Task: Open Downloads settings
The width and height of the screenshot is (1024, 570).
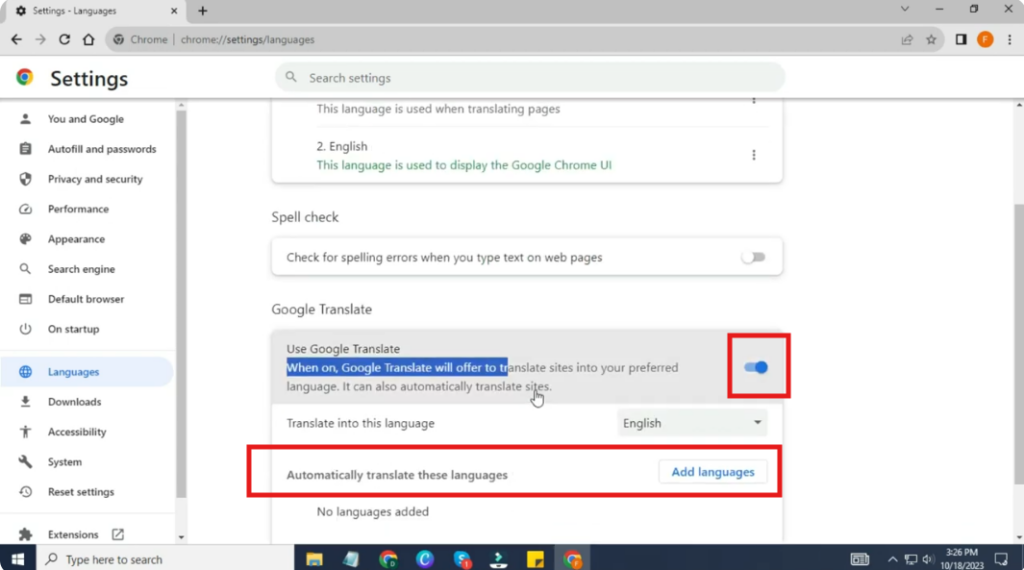Action: [74, 402]
